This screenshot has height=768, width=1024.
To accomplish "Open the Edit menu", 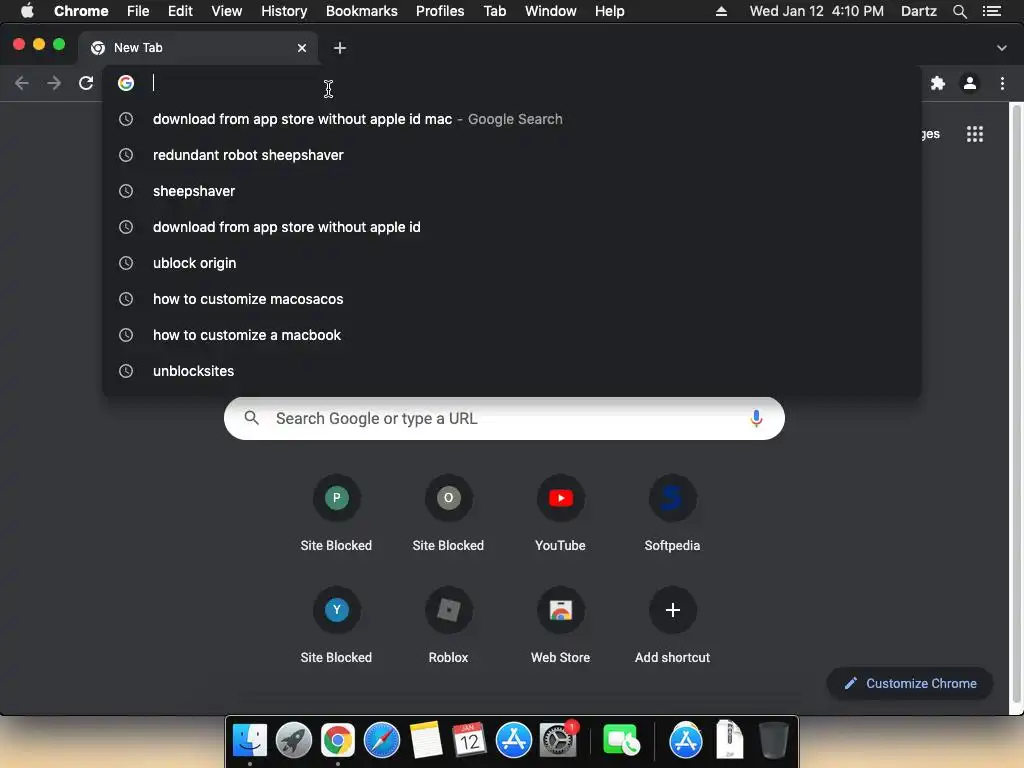I will pos(180,11).
